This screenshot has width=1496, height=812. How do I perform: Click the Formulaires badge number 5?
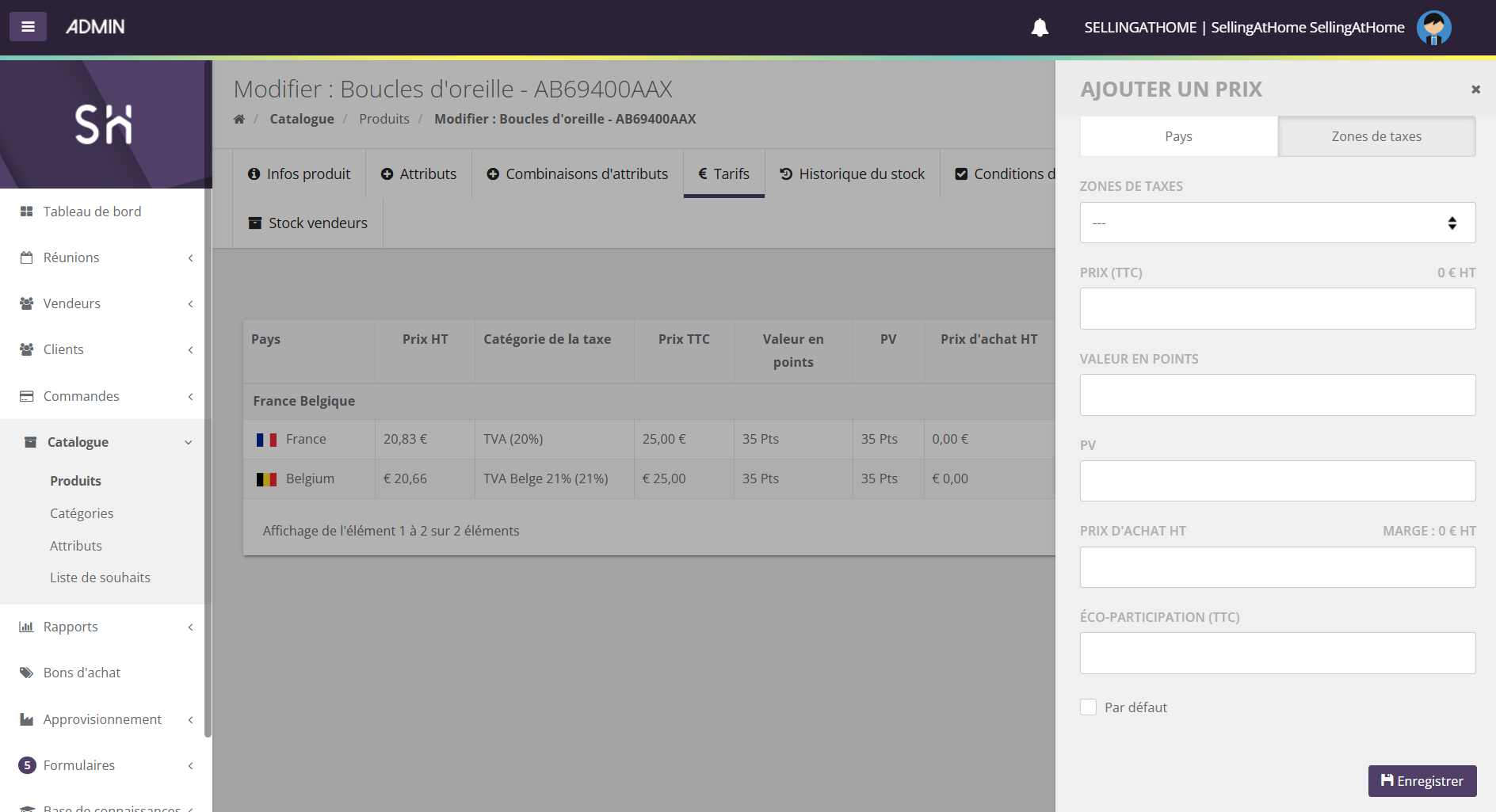[x=27, y=765]
